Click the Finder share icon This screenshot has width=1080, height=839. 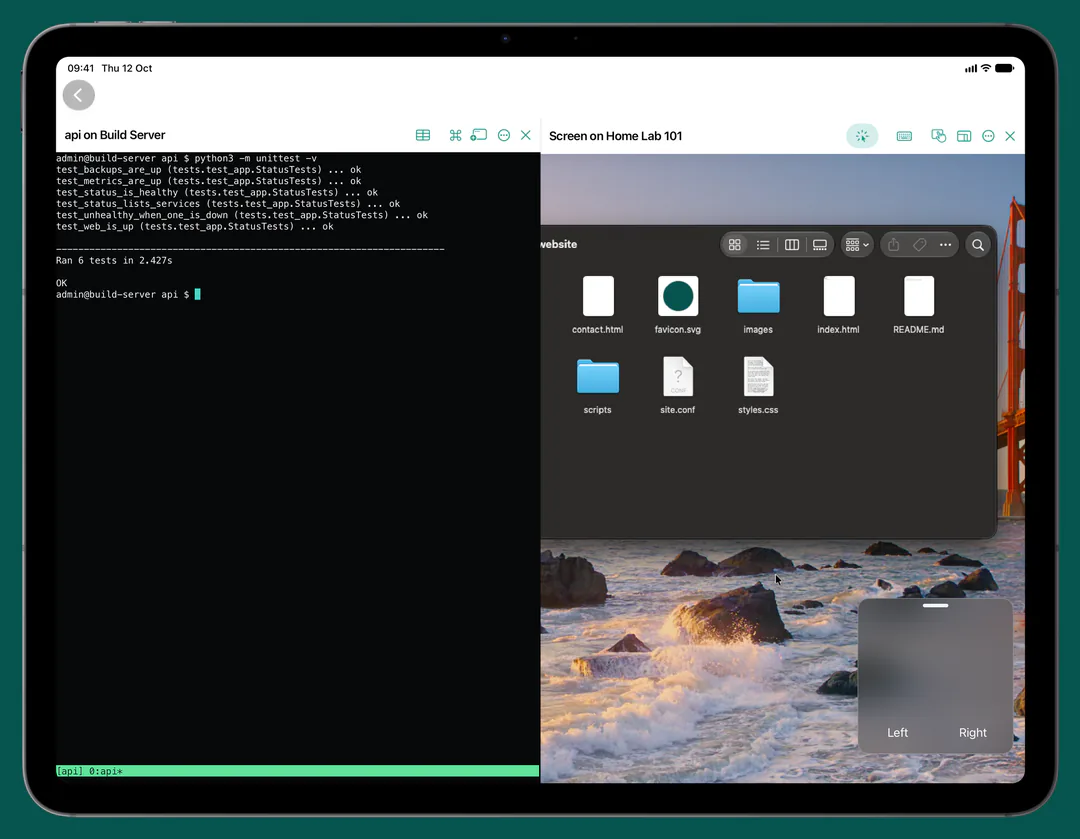[x=893, y=245]
